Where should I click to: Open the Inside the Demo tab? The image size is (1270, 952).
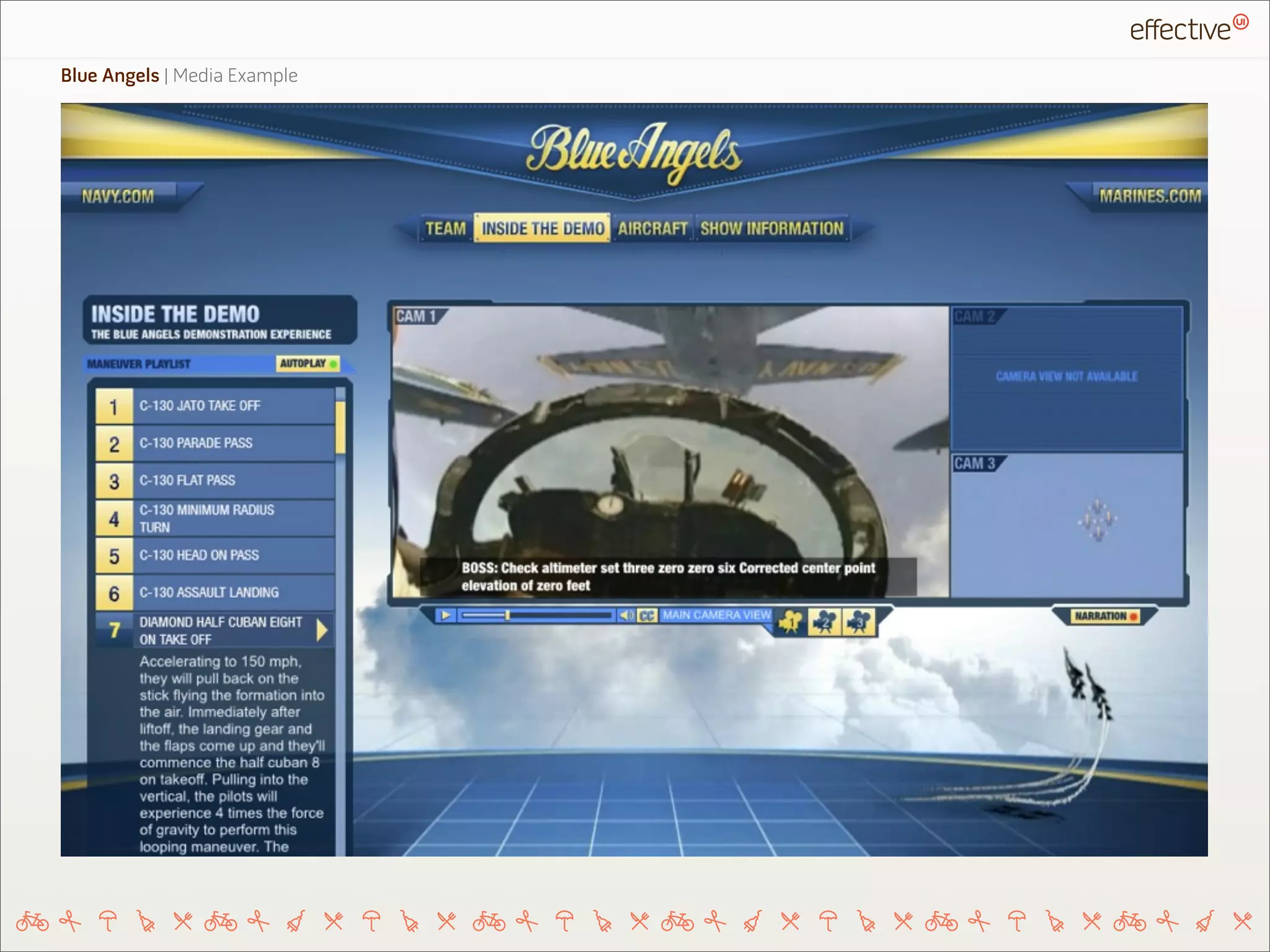(543, 228)
